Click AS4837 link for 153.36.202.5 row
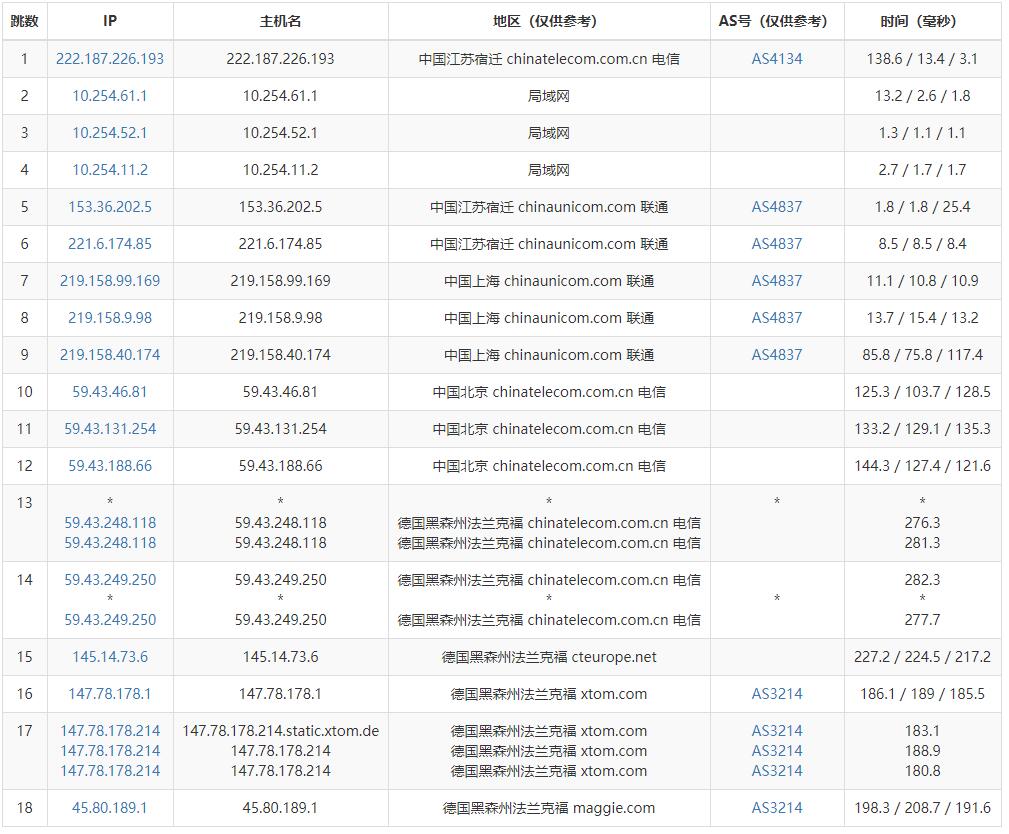Viewport: 1009px width, 834px height. [x=777, y=207]
